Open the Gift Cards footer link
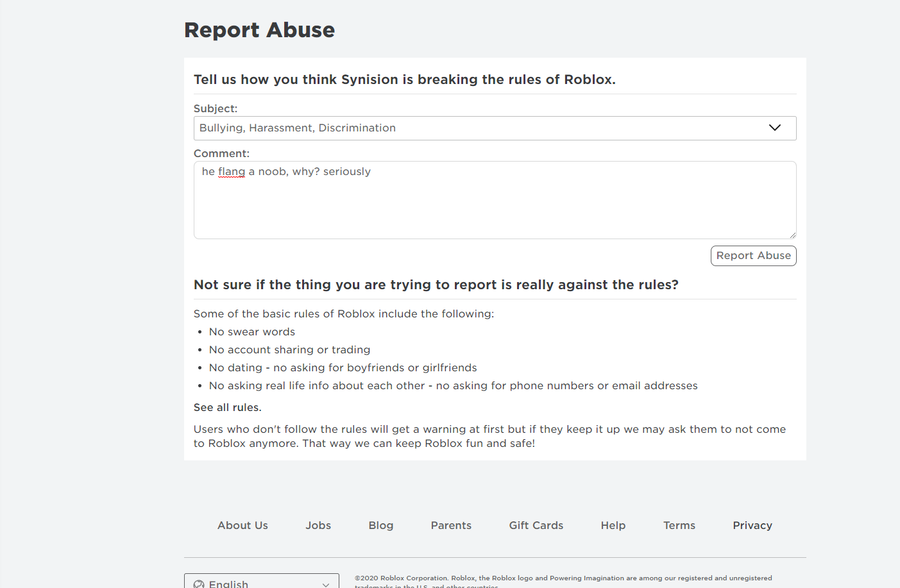Viewport: 900px width, 588px height. tap(536, 525)
